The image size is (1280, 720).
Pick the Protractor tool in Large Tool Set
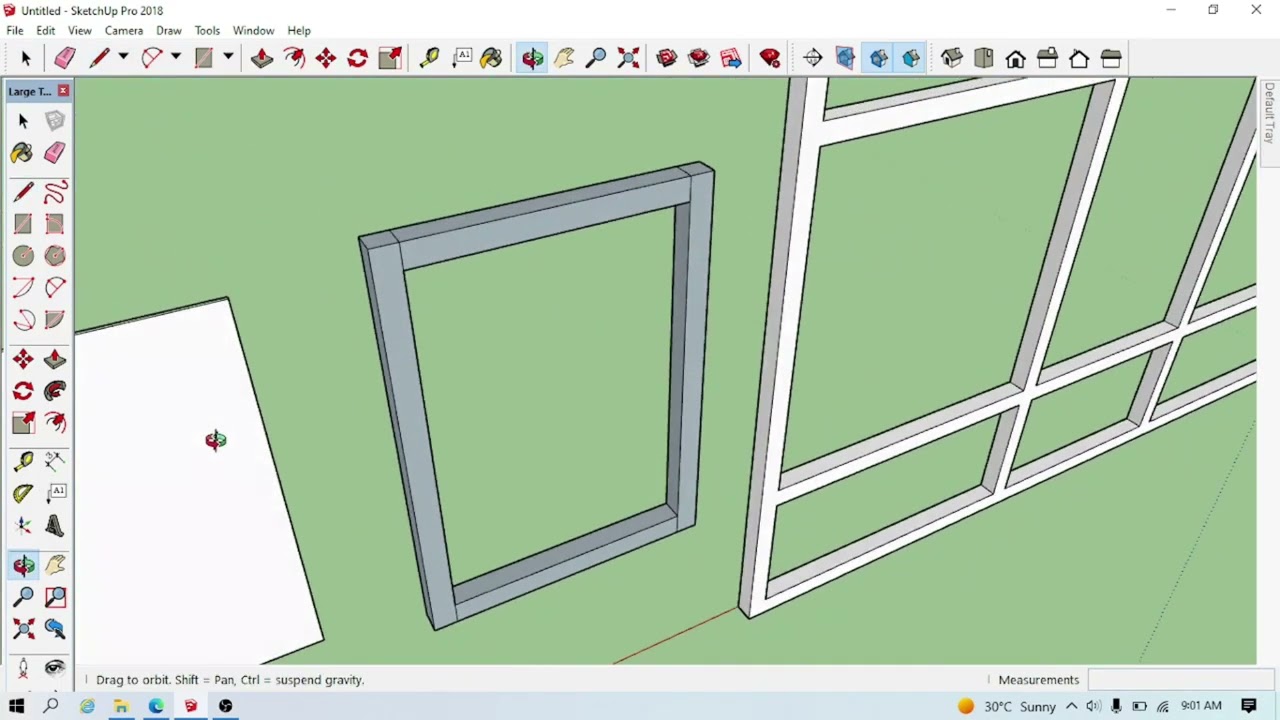23,492
